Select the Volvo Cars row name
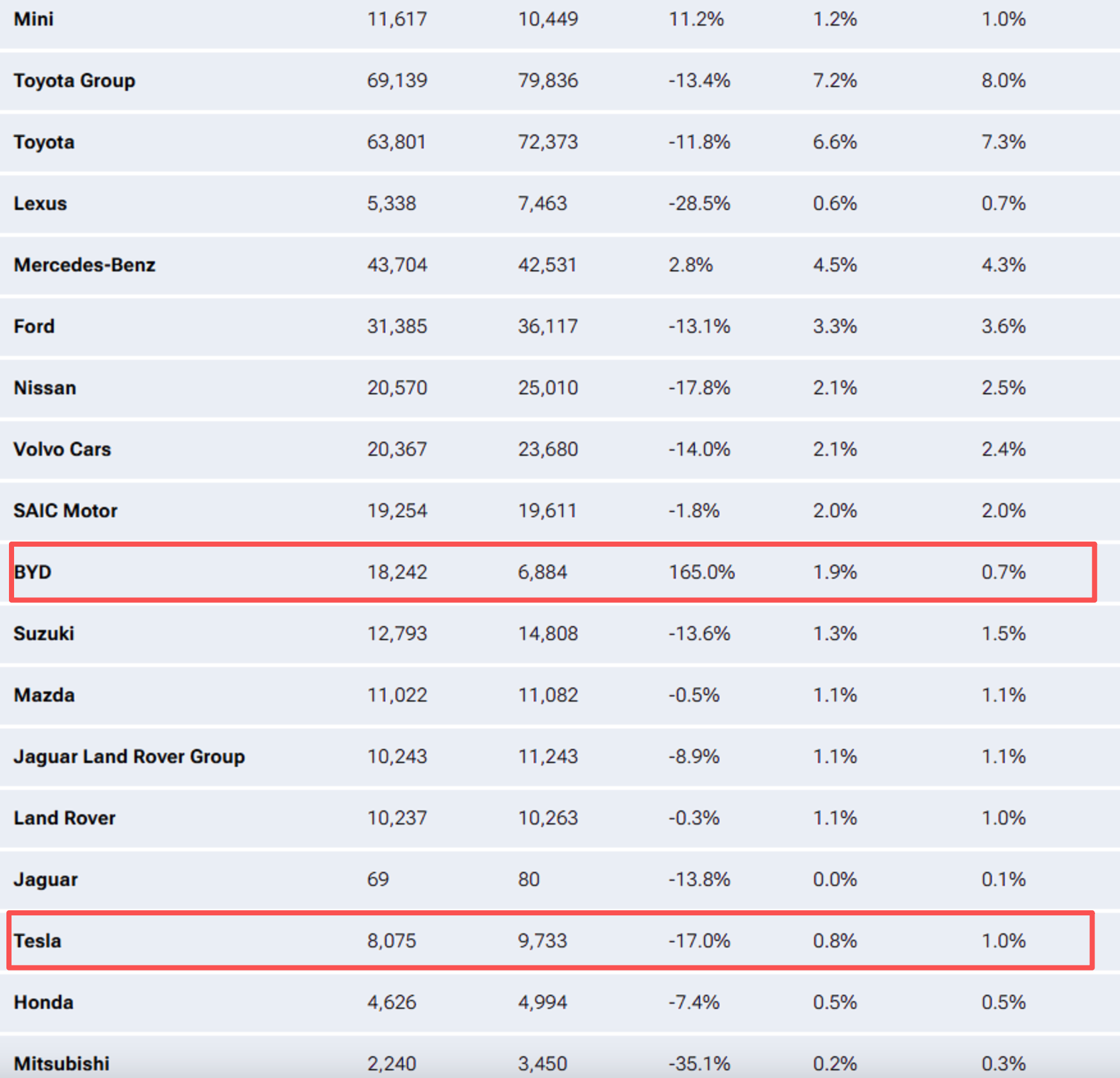This screenshot has height=1078, width=1120. click(62, 449)
